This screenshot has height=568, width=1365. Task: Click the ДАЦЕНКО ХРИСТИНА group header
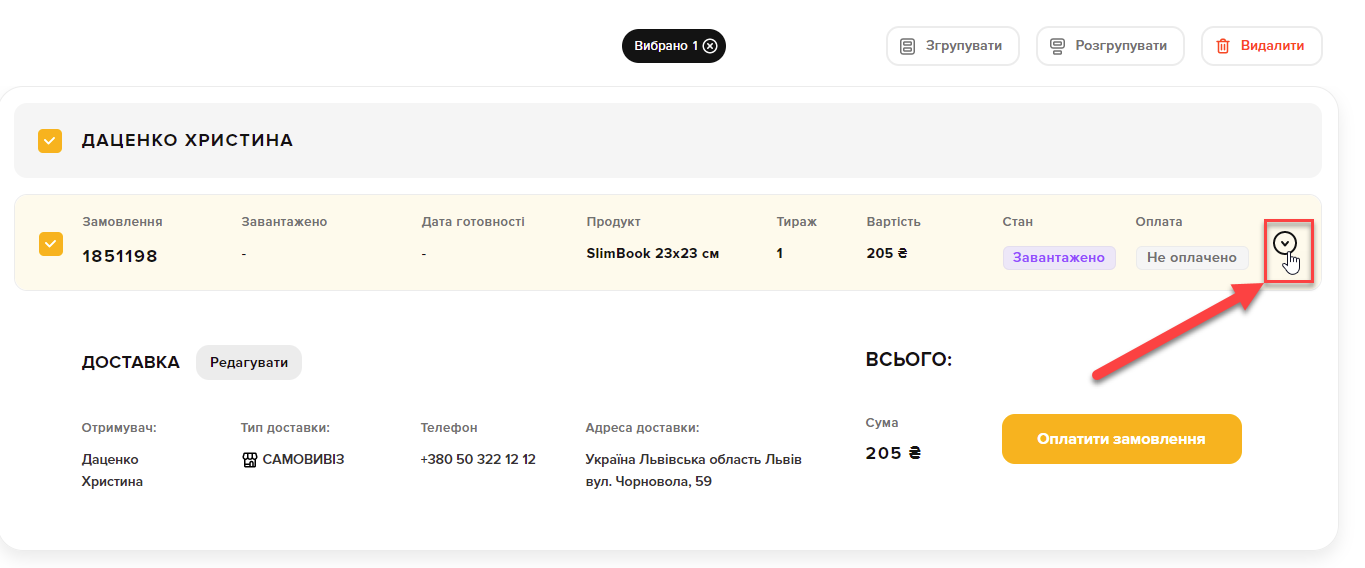point(668,141)
